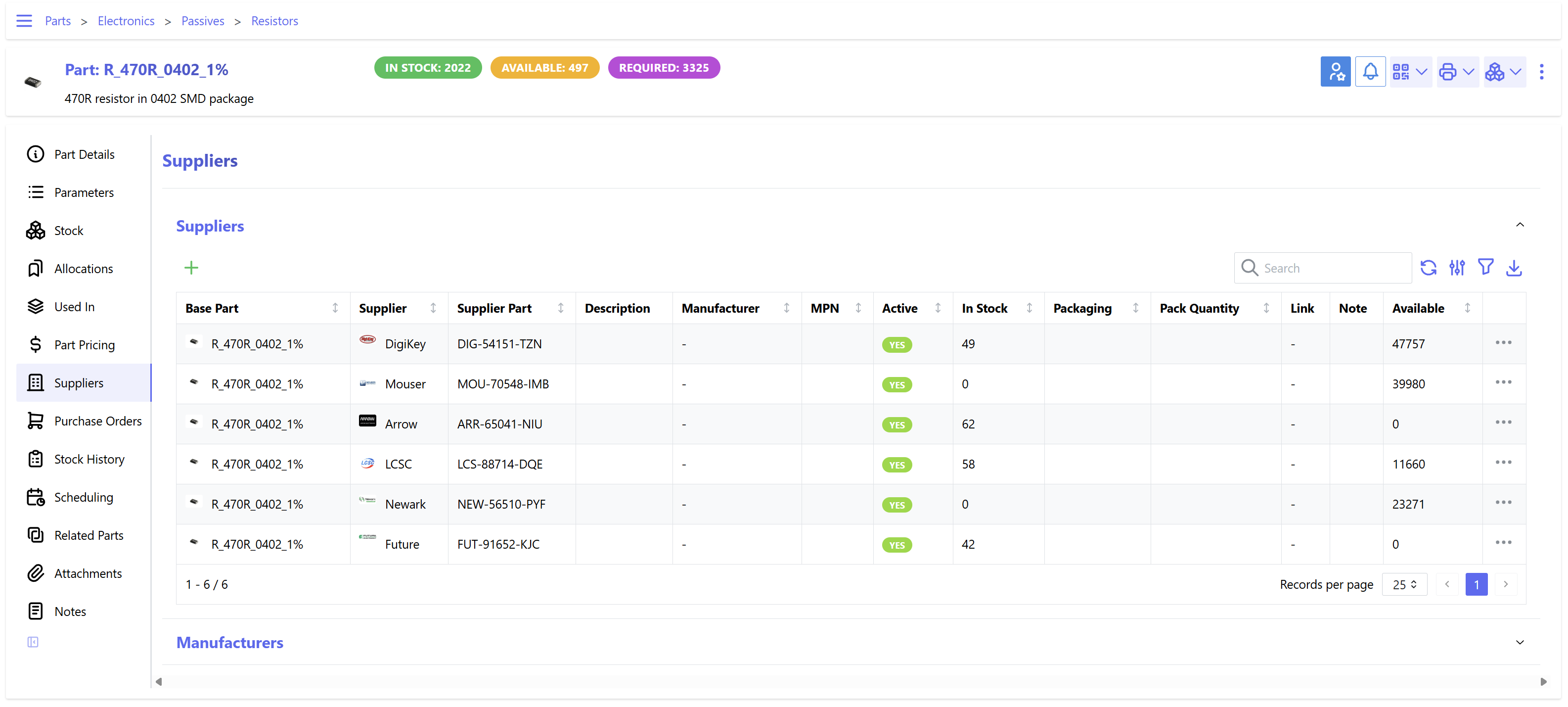Screen dimensions: 1568x707
Task: Switch to the Purchase Orders panel
Action: point(97,421)
